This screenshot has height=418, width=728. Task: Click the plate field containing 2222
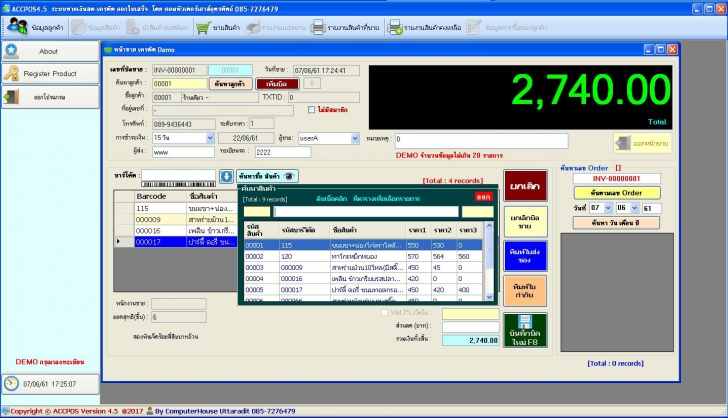coord(283,152)
